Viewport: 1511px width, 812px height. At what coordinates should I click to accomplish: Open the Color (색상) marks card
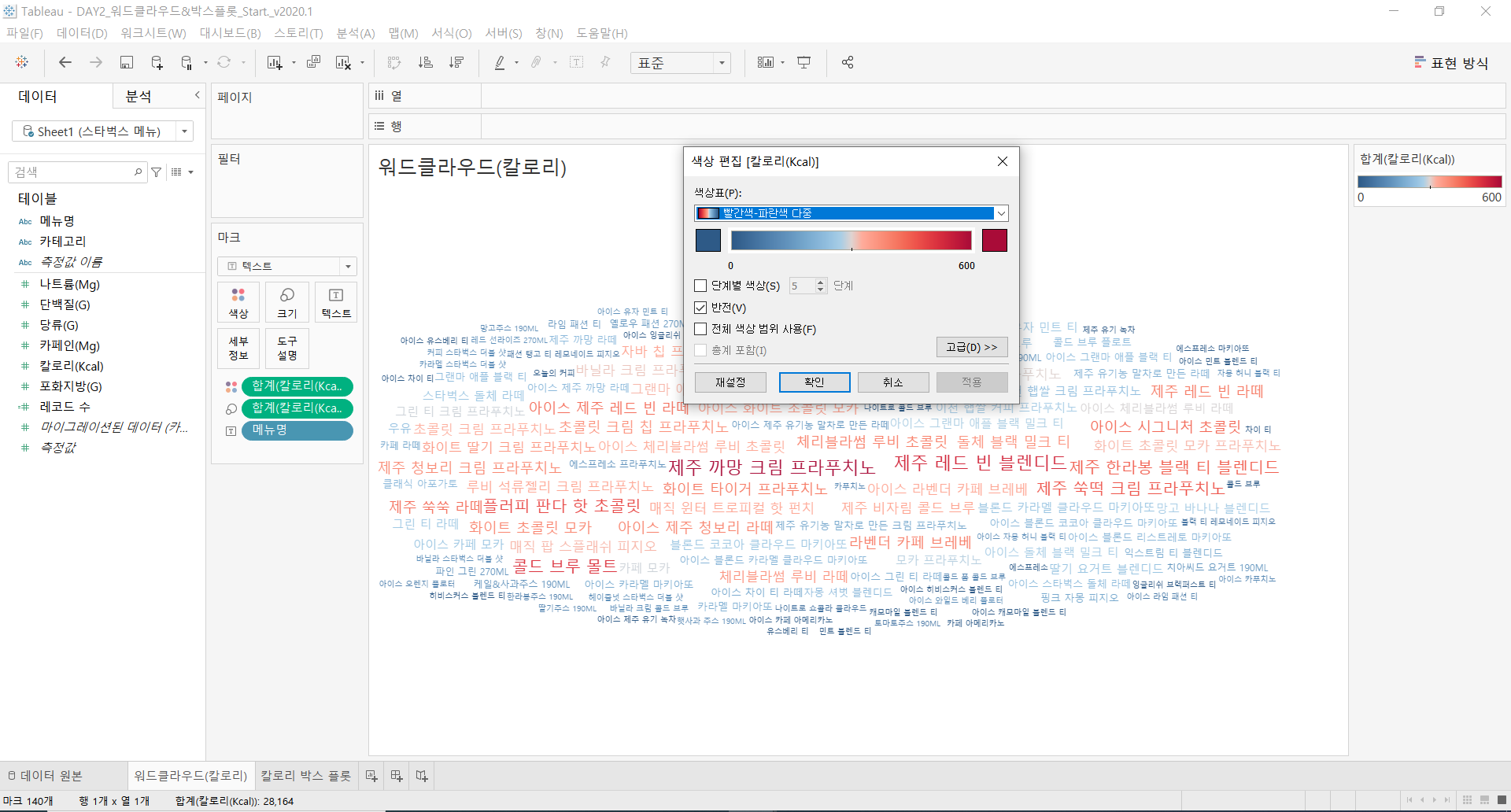[x=238, y=303]
